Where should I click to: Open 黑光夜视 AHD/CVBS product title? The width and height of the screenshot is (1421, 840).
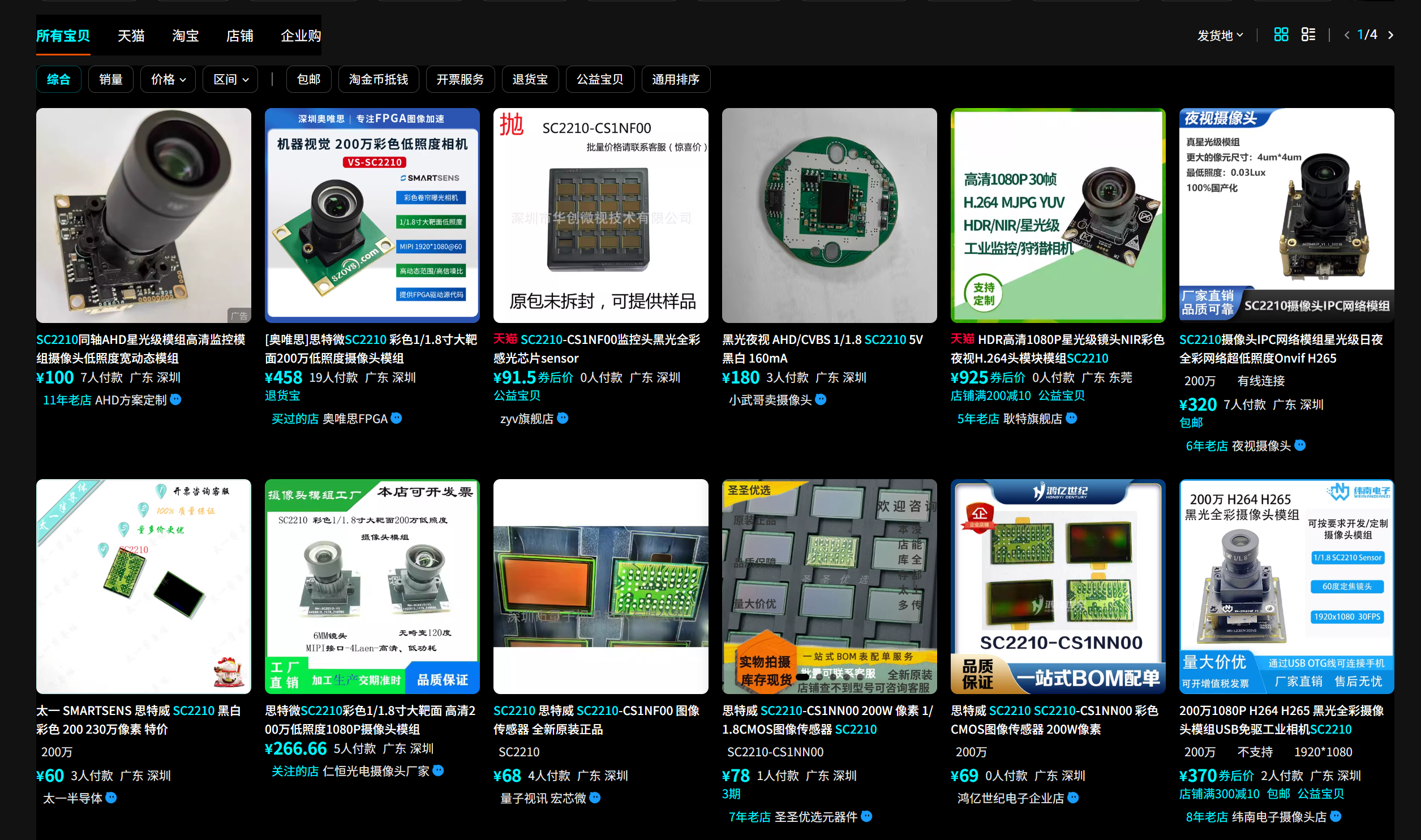822,348
